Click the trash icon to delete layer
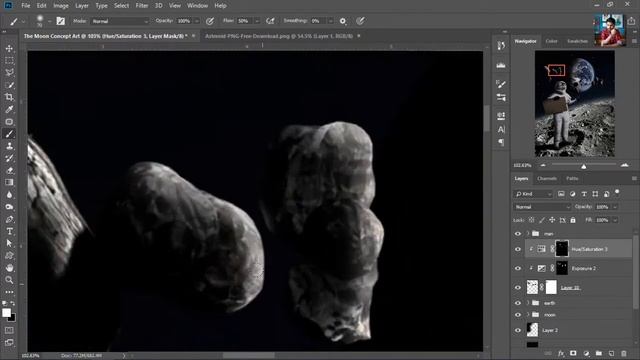The image size is (640, 360). (623, 353)
